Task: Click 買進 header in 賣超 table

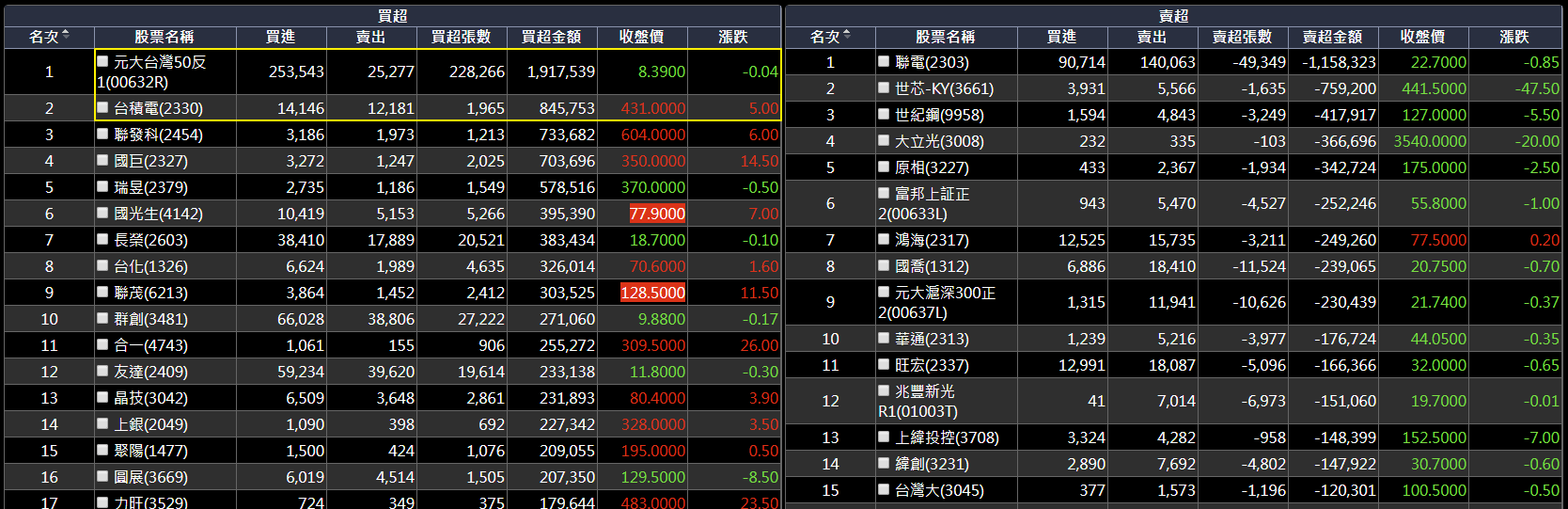Action: pos(1062,37)
